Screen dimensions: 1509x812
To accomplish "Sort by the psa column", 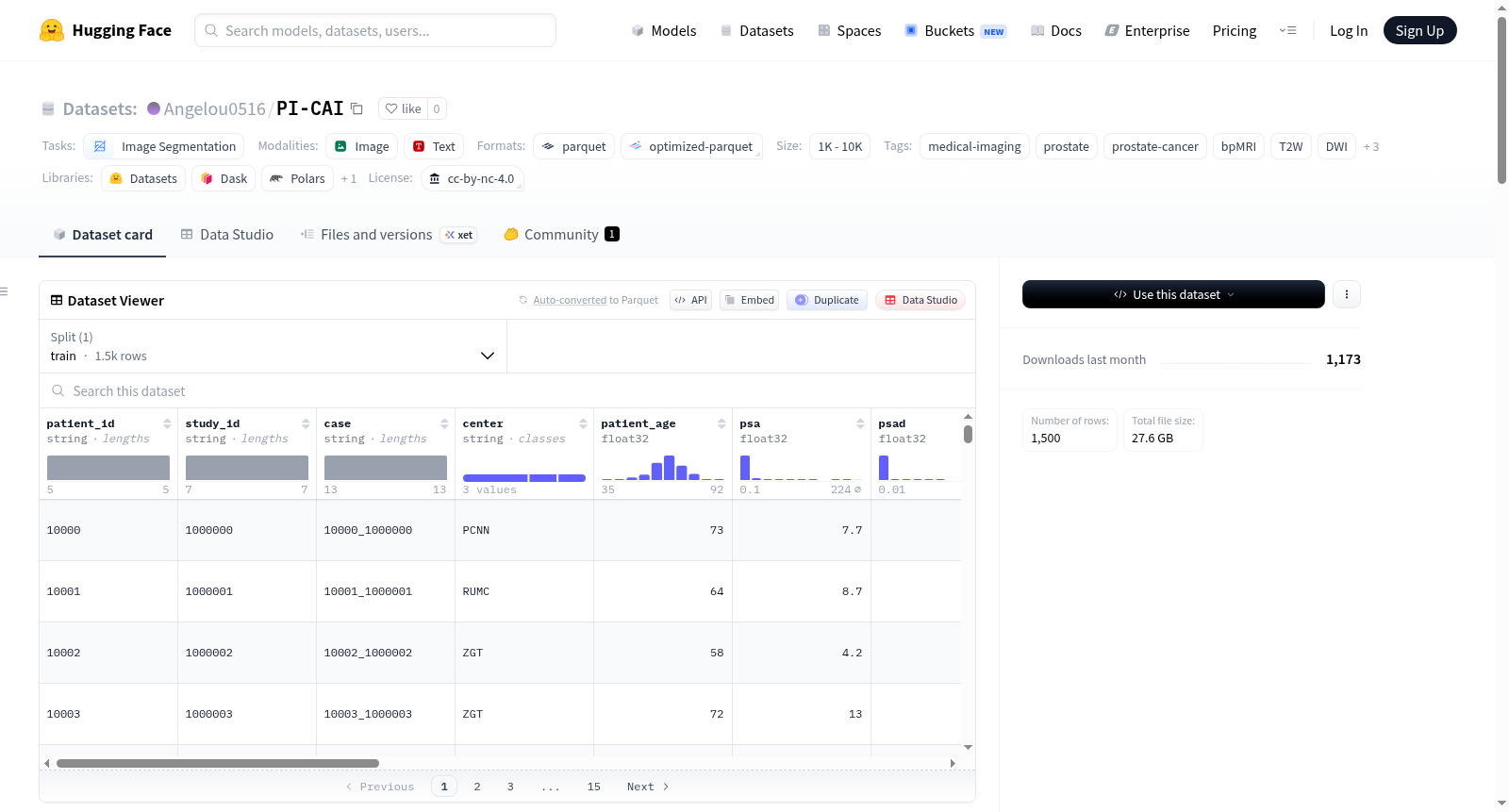I will tap(860, 423).
